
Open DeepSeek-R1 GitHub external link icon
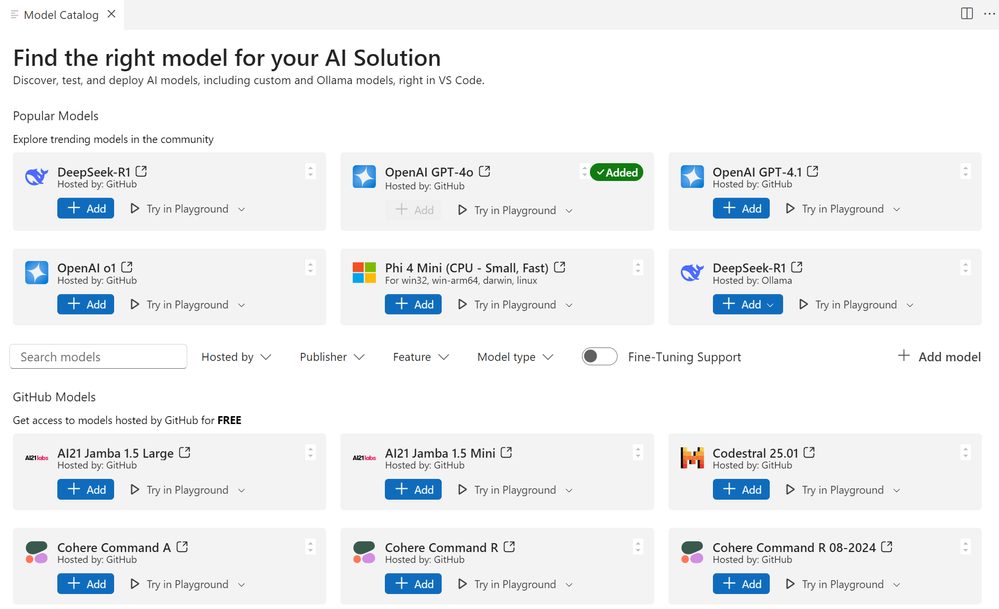click(x=141, y=171)
